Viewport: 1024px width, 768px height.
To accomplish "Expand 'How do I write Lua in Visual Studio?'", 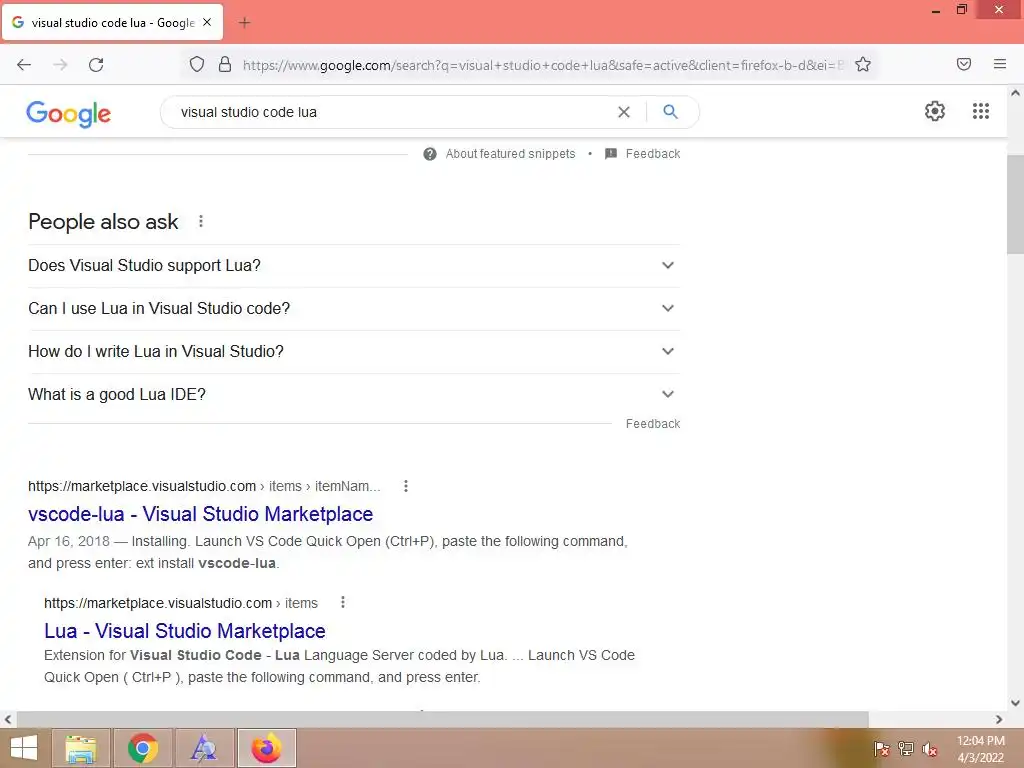I will tap(354, 351).
